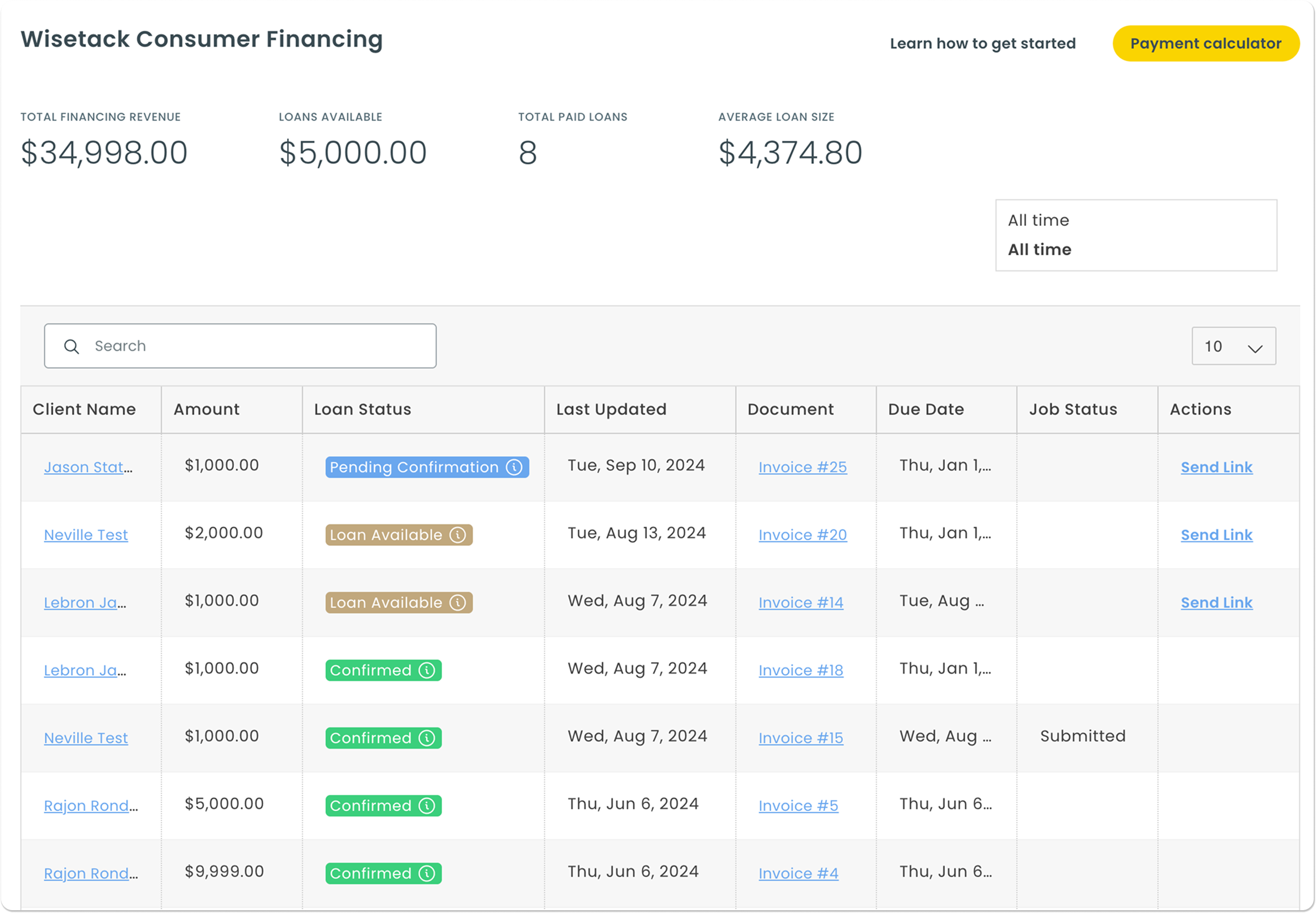Click info icon on Invoice #4 Confirmed badge
1316x913 pixels.
(427, 873)
